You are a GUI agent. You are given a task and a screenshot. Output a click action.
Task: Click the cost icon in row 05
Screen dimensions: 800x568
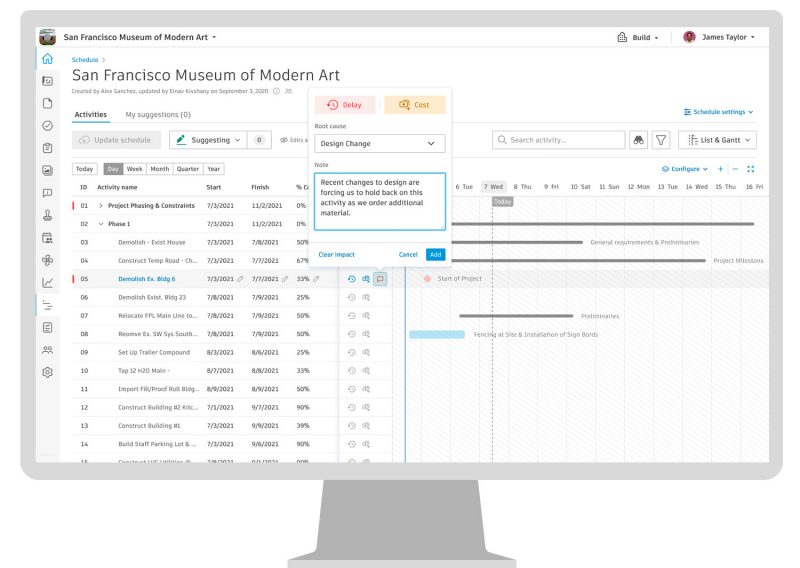(366, 279)
